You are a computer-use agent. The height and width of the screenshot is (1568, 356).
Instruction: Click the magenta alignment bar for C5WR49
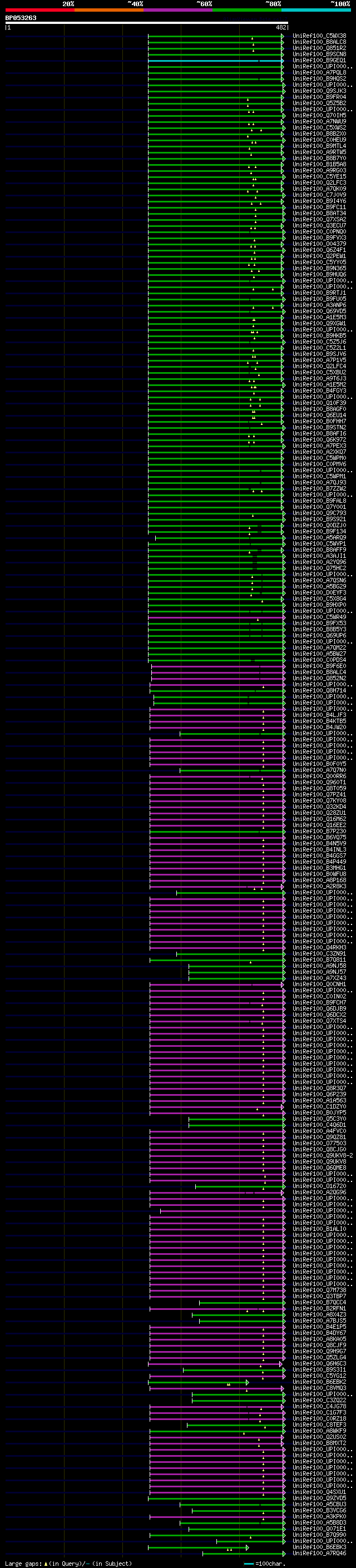pos(216,617)
